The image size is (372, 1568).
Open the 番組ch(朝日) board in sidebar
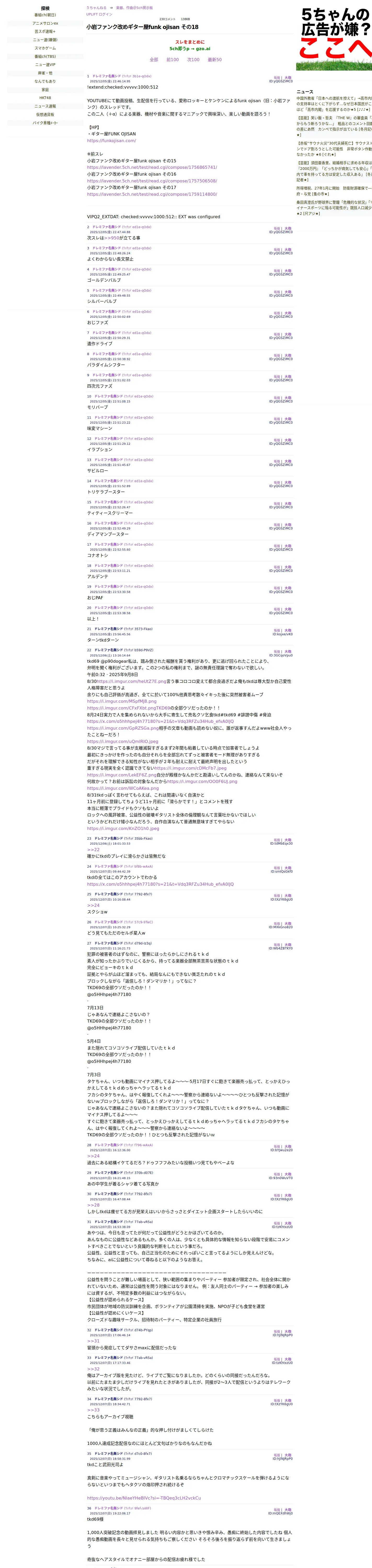point(45,15)
